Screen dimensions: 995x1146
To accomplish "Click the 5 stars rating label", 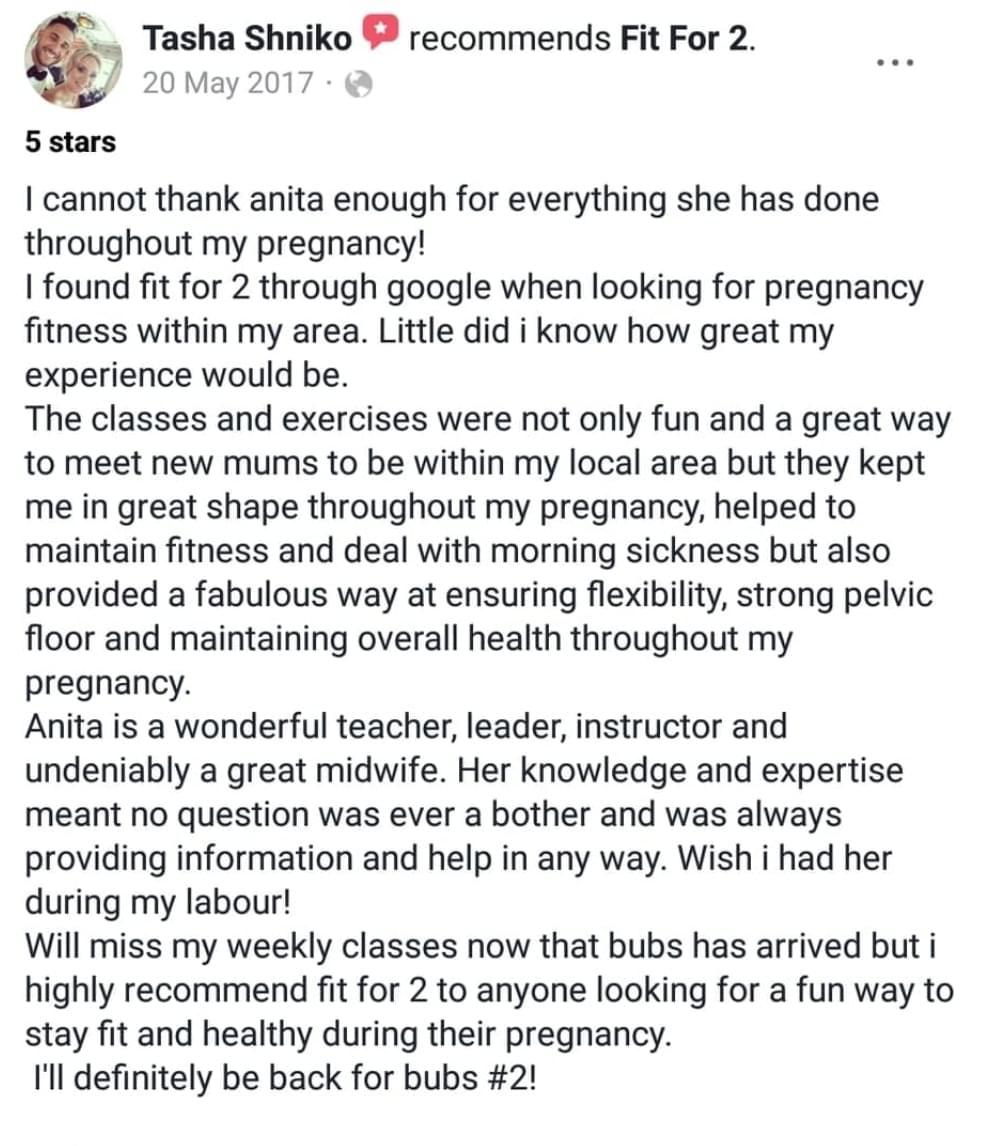I will 70,142.
